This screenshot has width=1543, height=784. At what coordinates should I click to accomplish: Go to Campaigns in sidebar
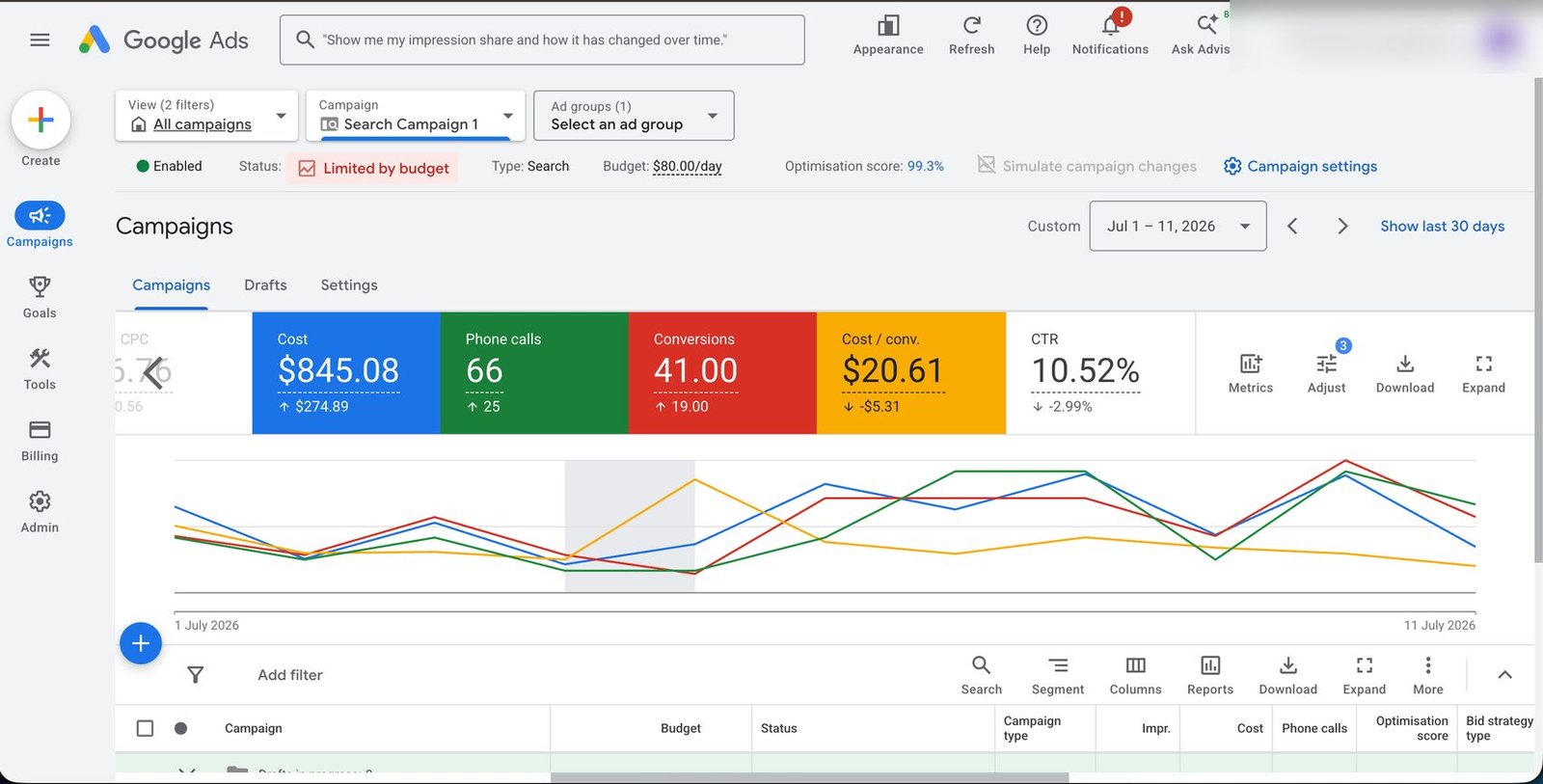40,225
